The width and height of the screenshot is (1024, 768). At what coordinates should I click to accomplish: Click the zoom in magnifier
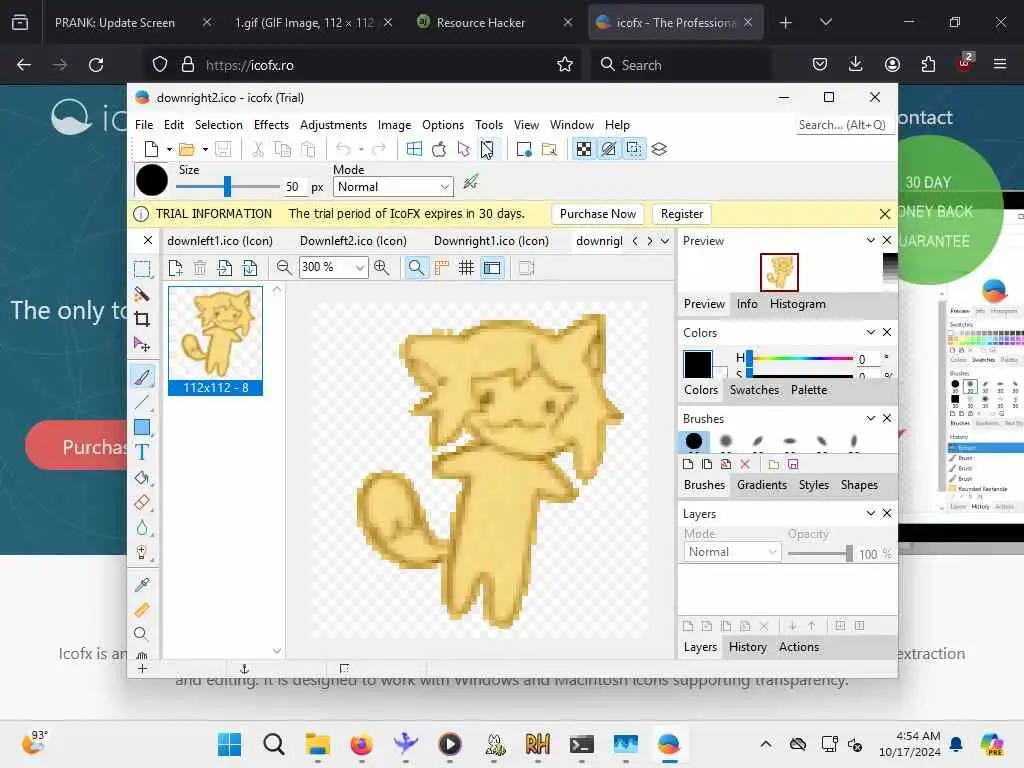click(x=382, y=267)
